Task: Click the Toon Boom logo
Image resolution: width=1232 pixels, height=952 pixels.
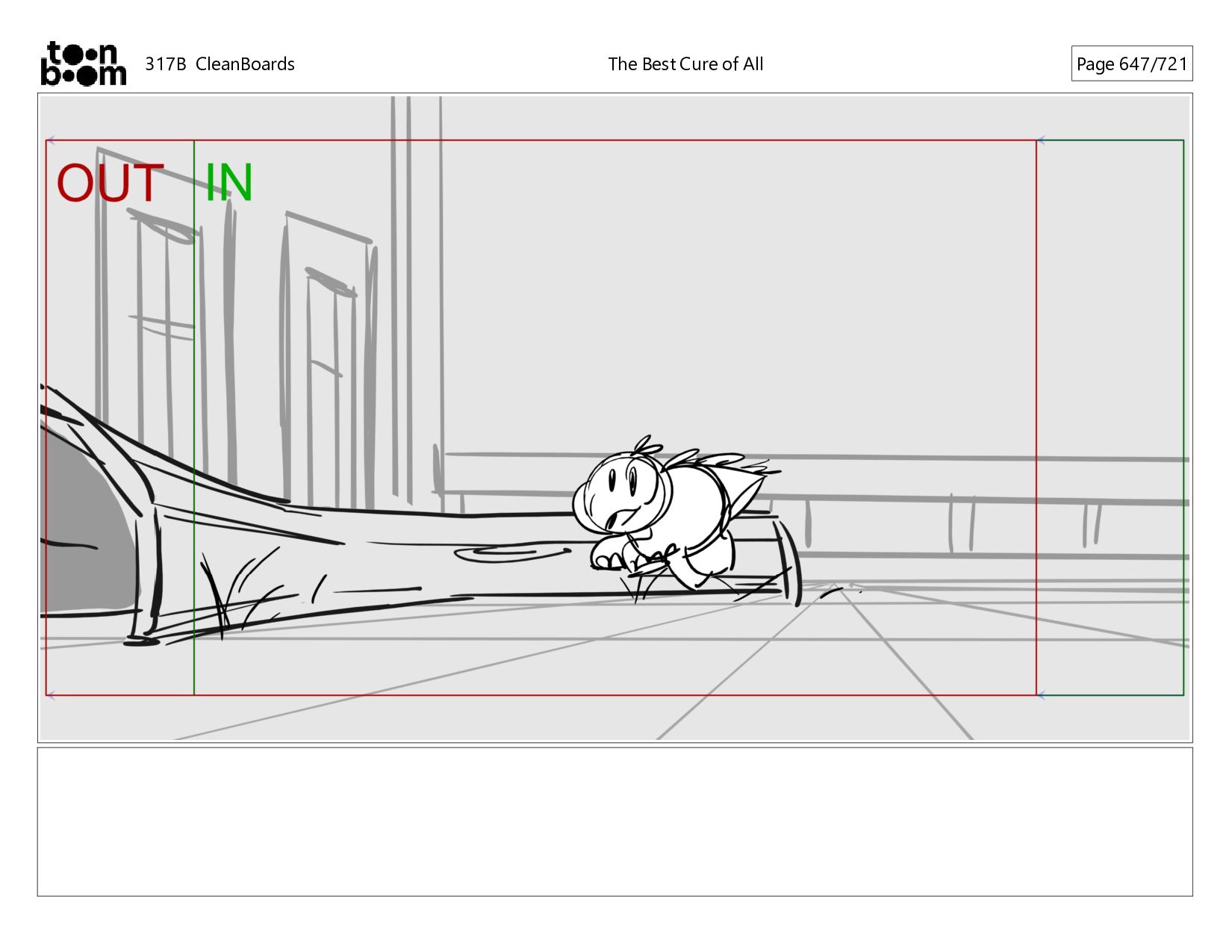Action: [83, 63]
